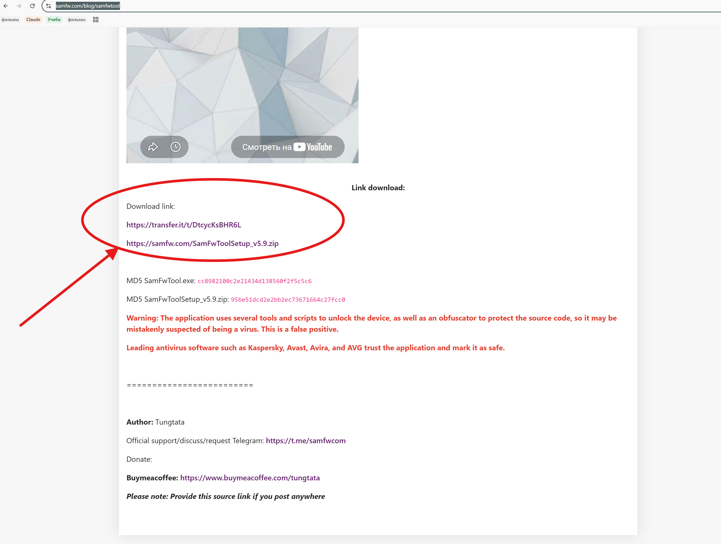This screenshot has width=721, height=544.
Task: Open the green Учеба tab group
Action: point(54,19)
